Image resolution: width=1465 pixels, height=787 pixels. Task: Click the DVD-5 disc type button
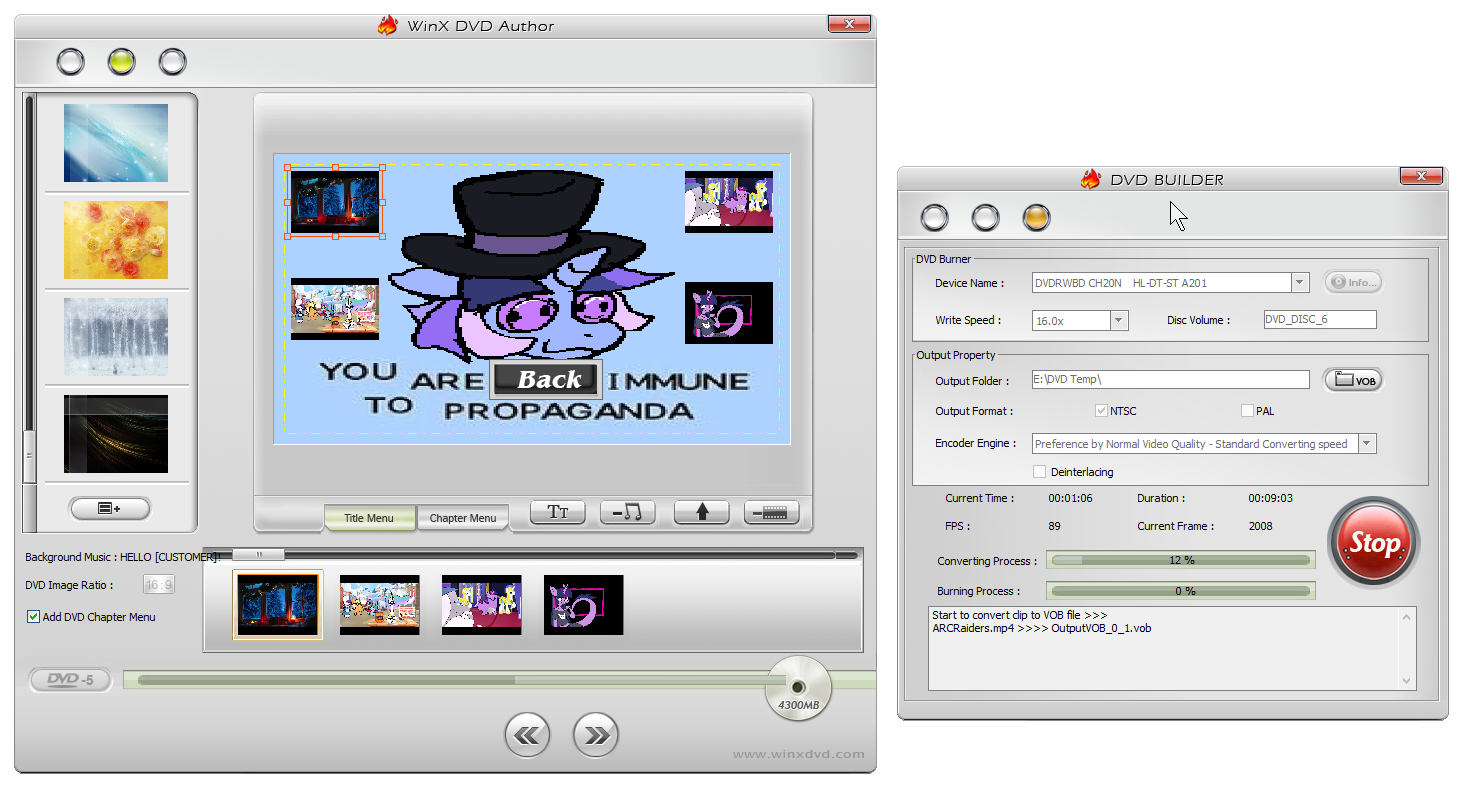[70, 680]
